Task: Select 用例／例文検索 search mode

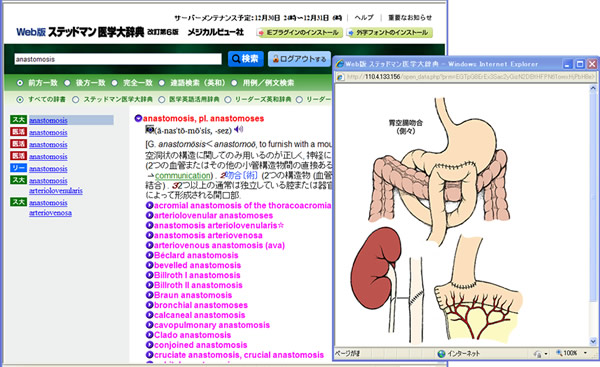Action: [x=234, y=83]
